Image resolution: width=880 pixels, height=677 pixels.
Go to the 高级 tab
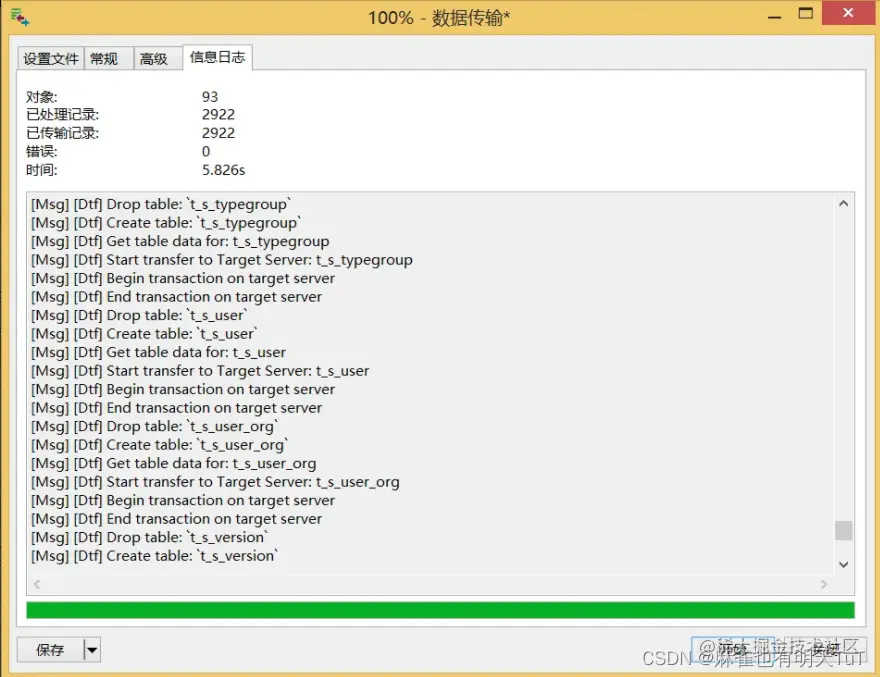click(158, 58)
